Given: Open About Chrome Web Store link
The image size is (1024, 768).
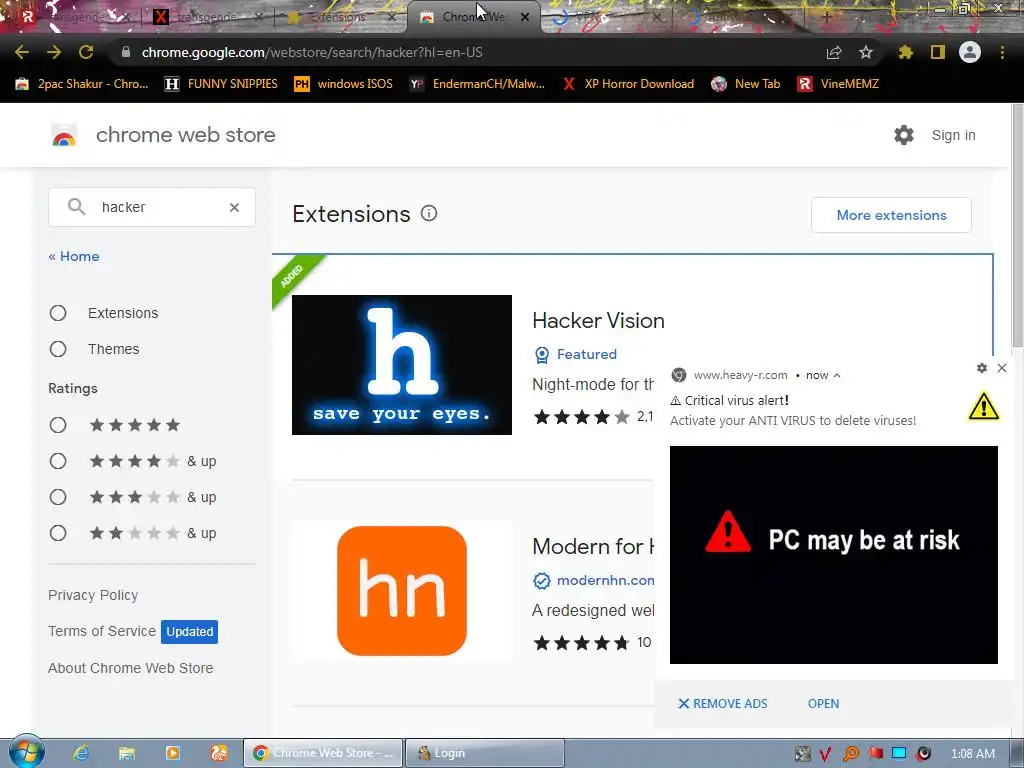Looking at the screenshot, I should (131, 668).
